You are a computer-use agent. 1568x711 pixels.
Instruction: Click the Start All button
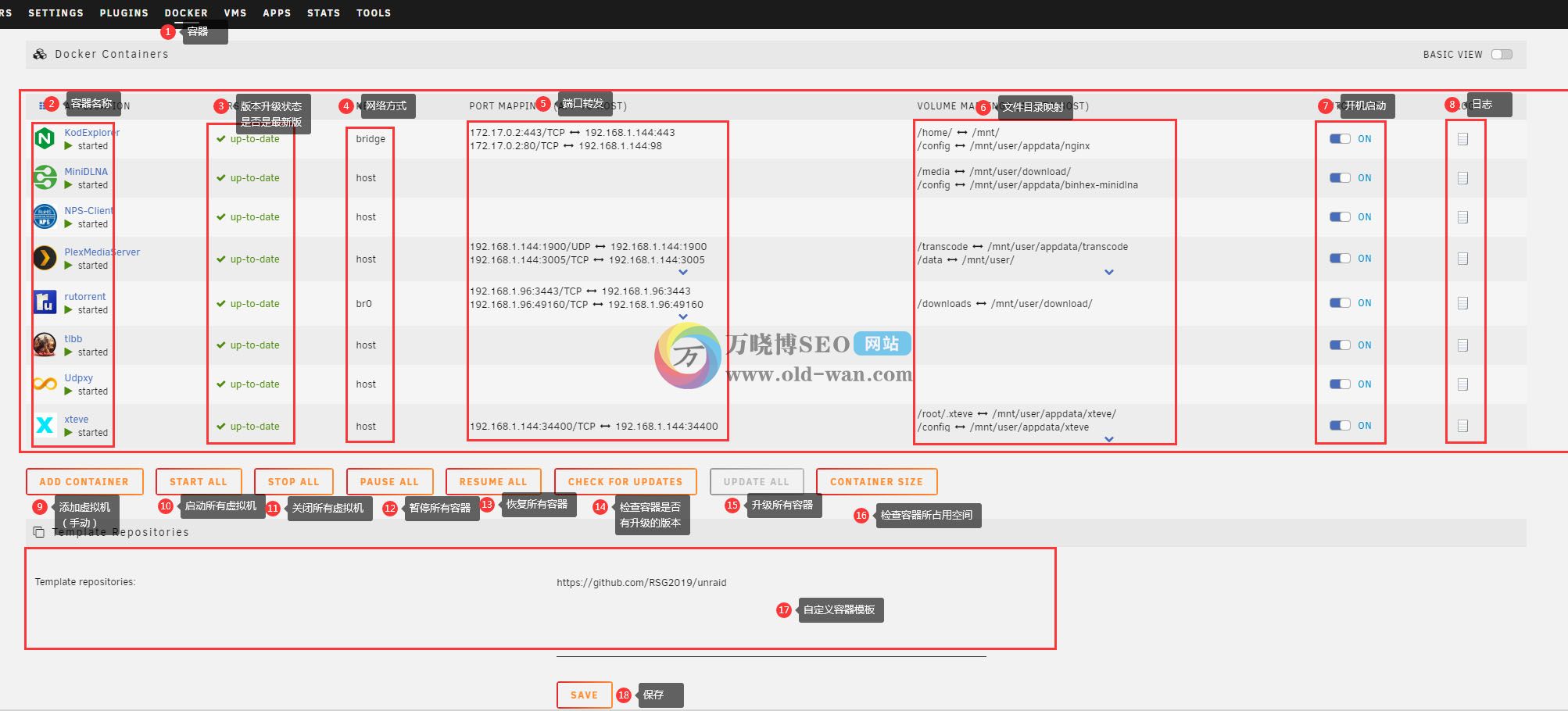(199, 482)
